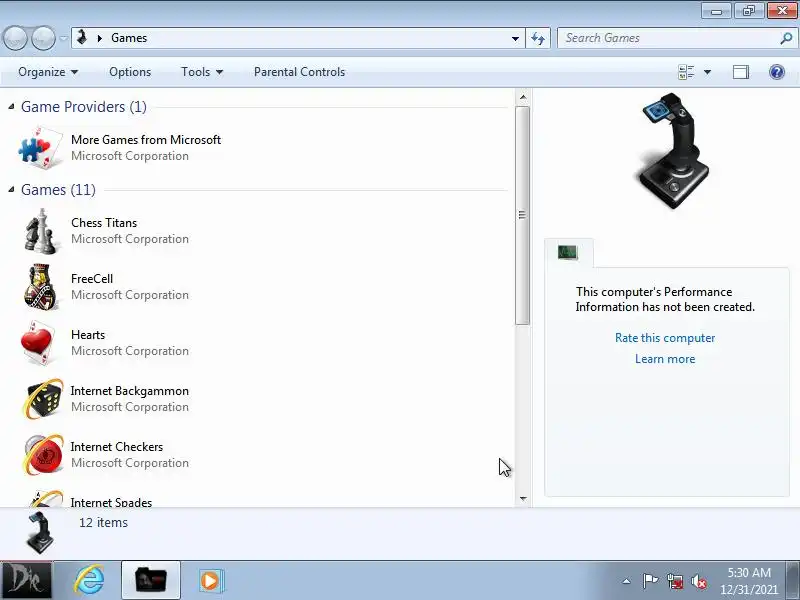The width and height of the screenshot is (800, 600).
Task: Collapse the Games (11) group
Action: (x=11, y=189)
